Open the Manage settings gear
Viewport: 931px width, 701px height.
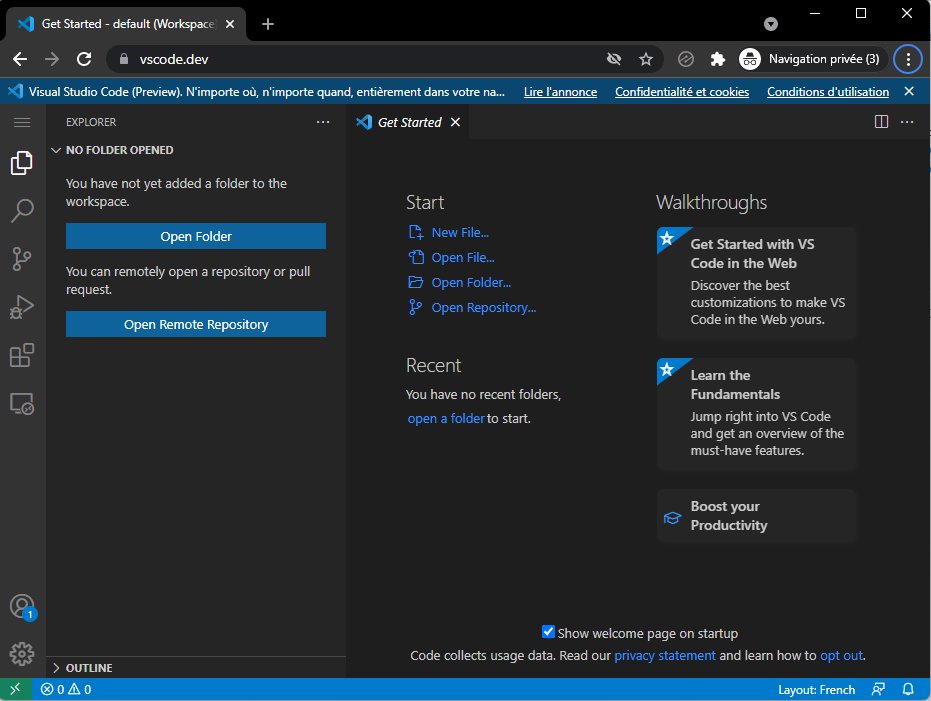coord(22,653)
